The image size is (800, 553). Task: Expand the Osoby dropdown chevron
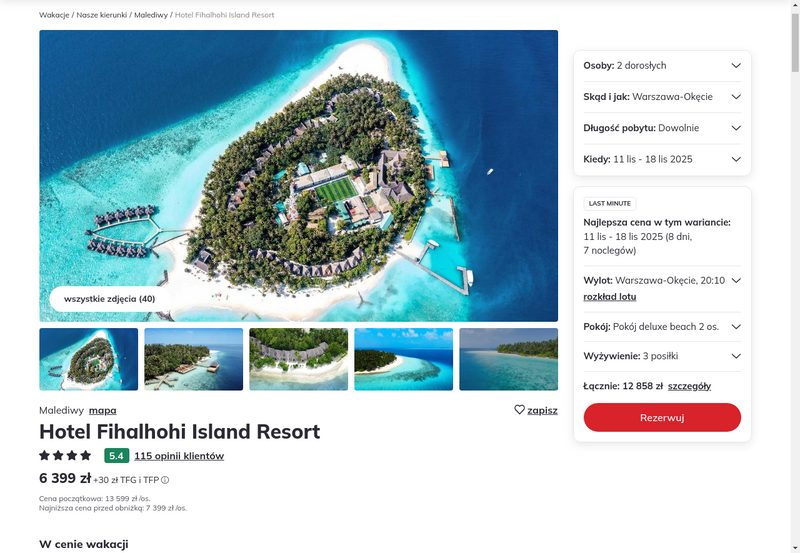click(736, 65)
